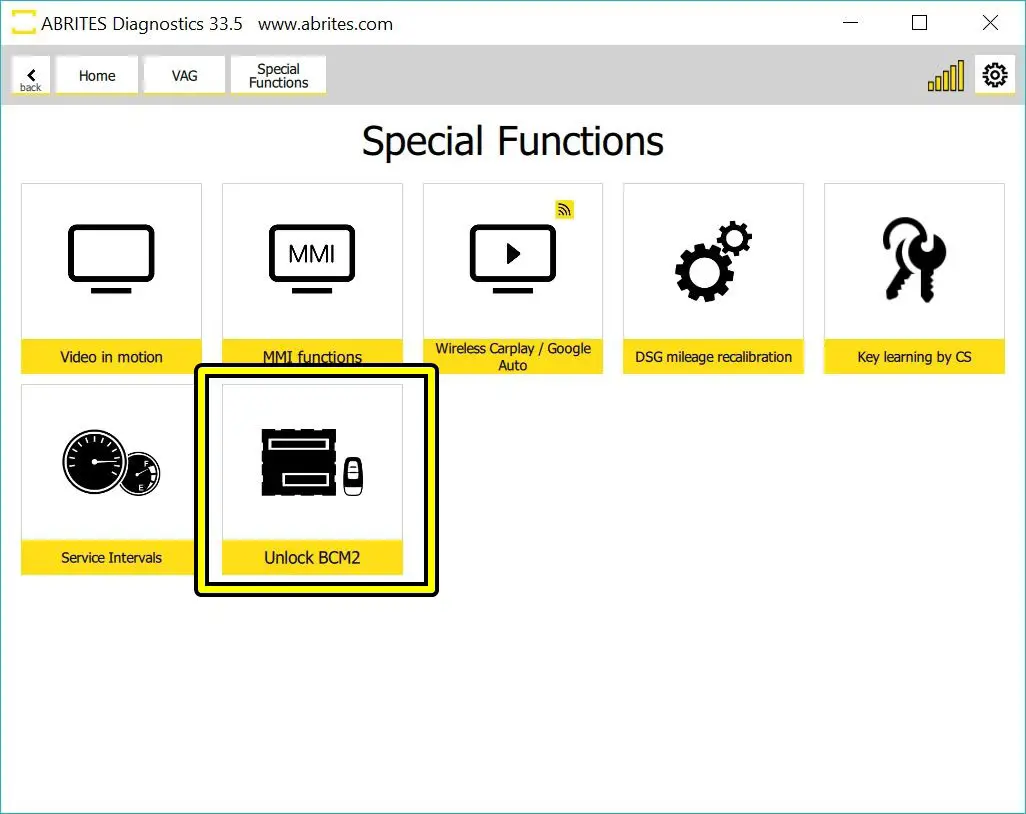The image size is (1026, 814).
Task: Open settings with the gear icon
Action: click(995, 75)
